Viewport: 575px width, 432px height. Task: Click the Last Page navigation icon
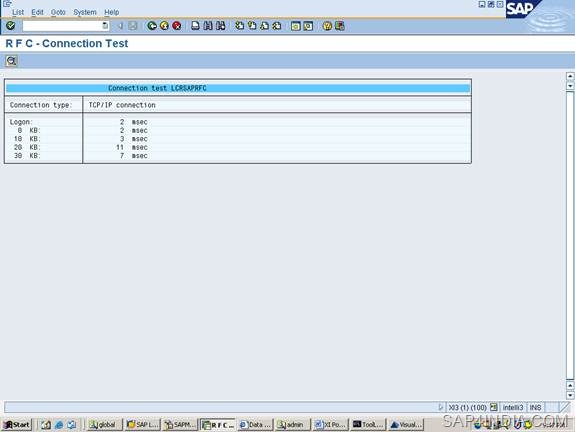point(277,26)
